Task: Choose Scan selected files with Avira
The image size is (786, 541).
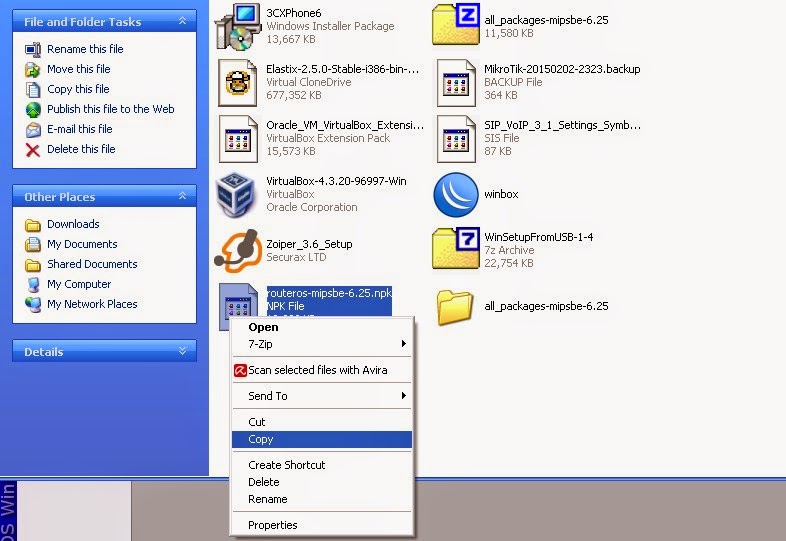Action: point(322,370)
